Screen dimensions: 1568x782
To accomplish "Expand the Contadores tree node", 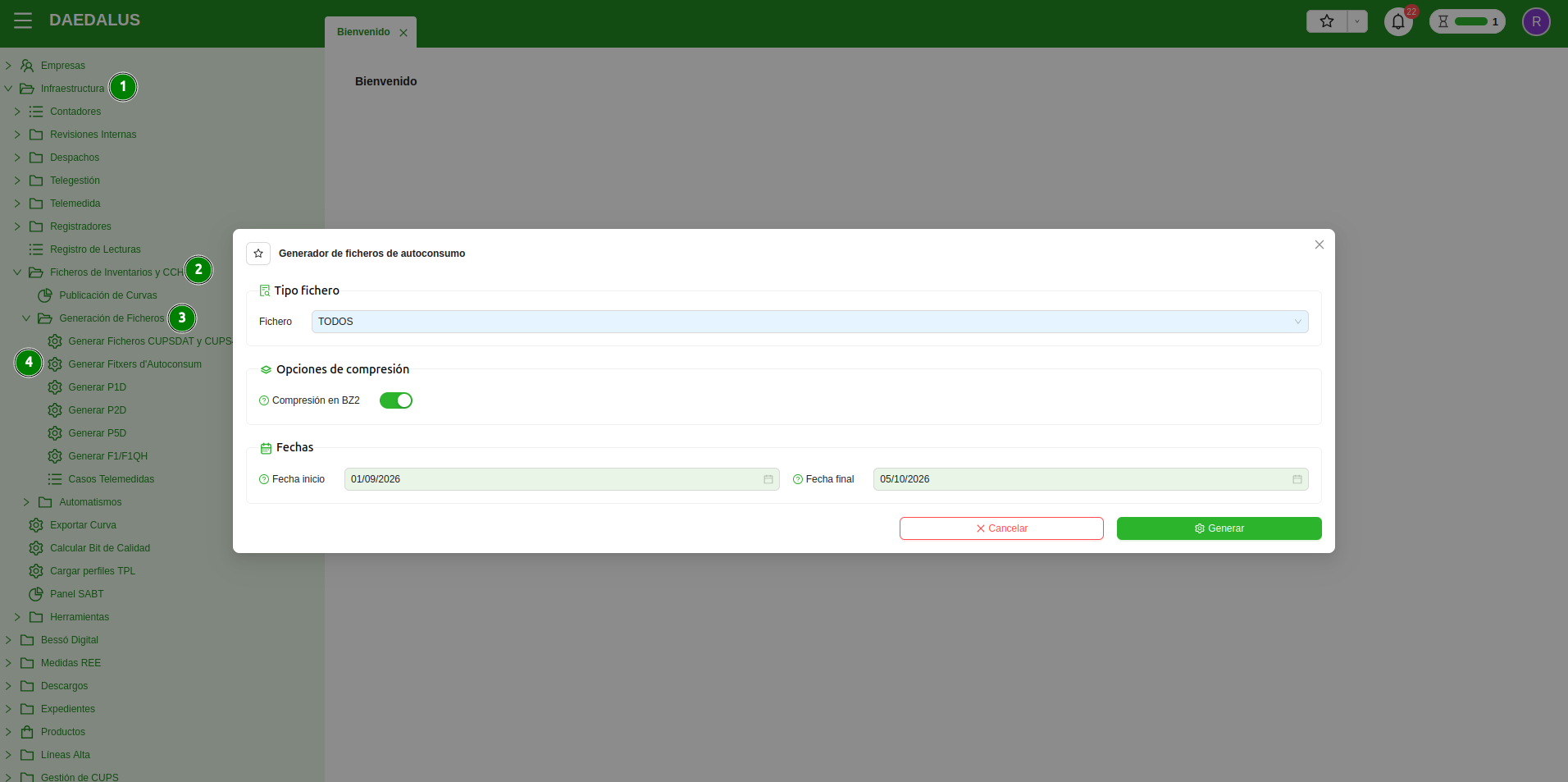I will pos(17,112).
